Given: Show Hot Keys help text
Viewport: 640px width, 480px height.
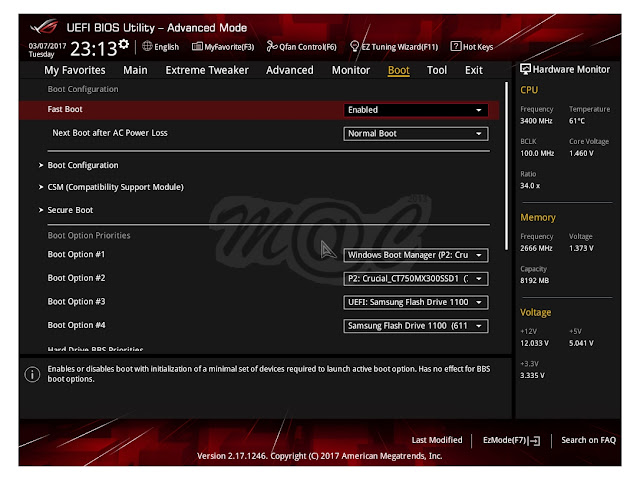Looking at the screenshot, I should coord(478,47).
